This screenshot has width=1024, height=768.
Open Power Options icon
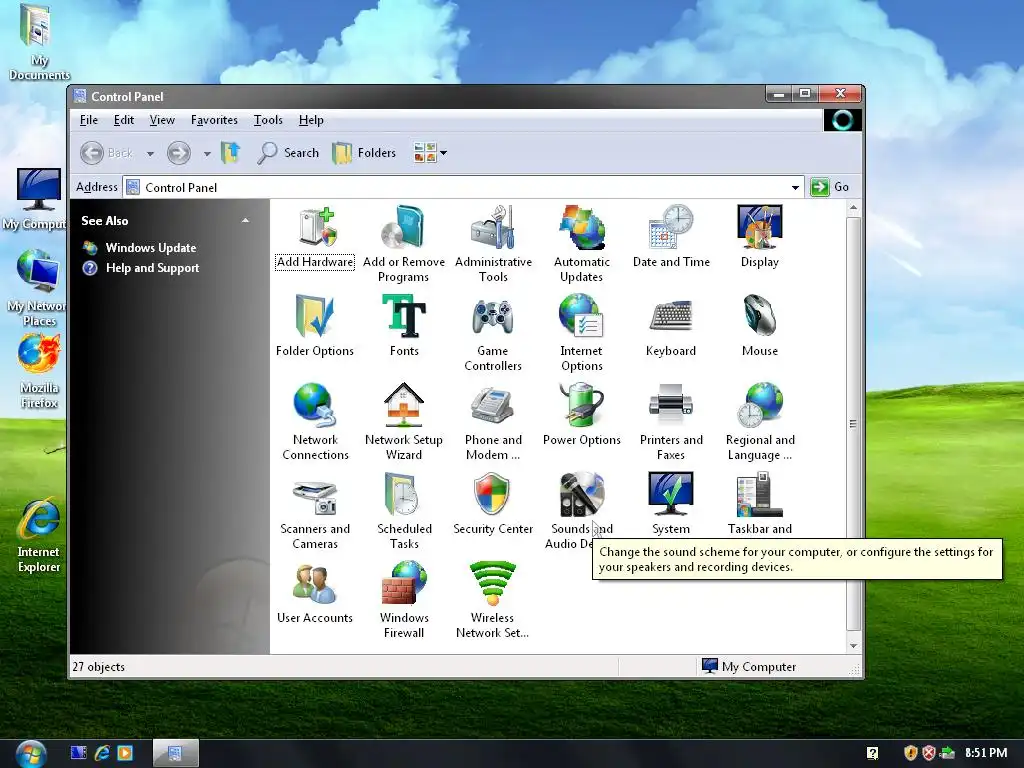click(582, 415)
